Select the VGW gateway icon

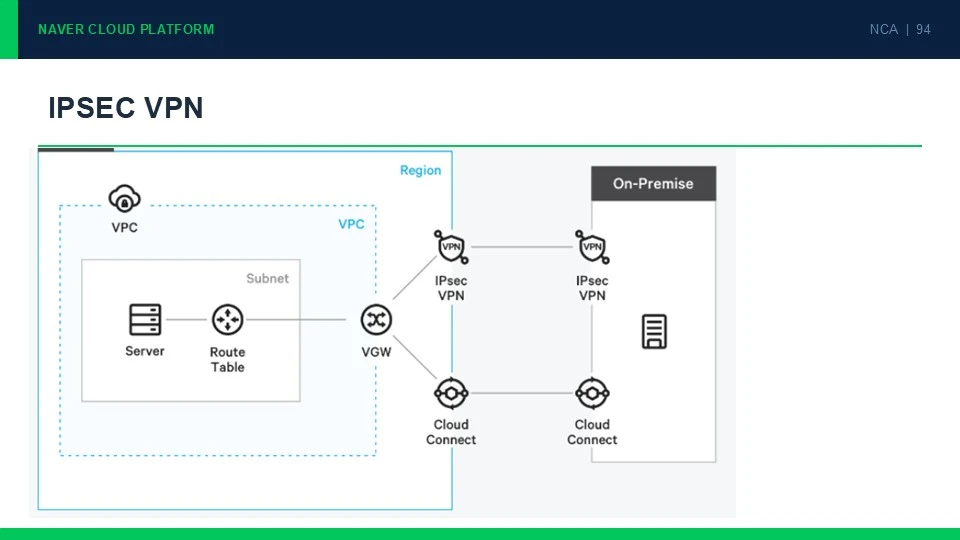tap(376, 320)
